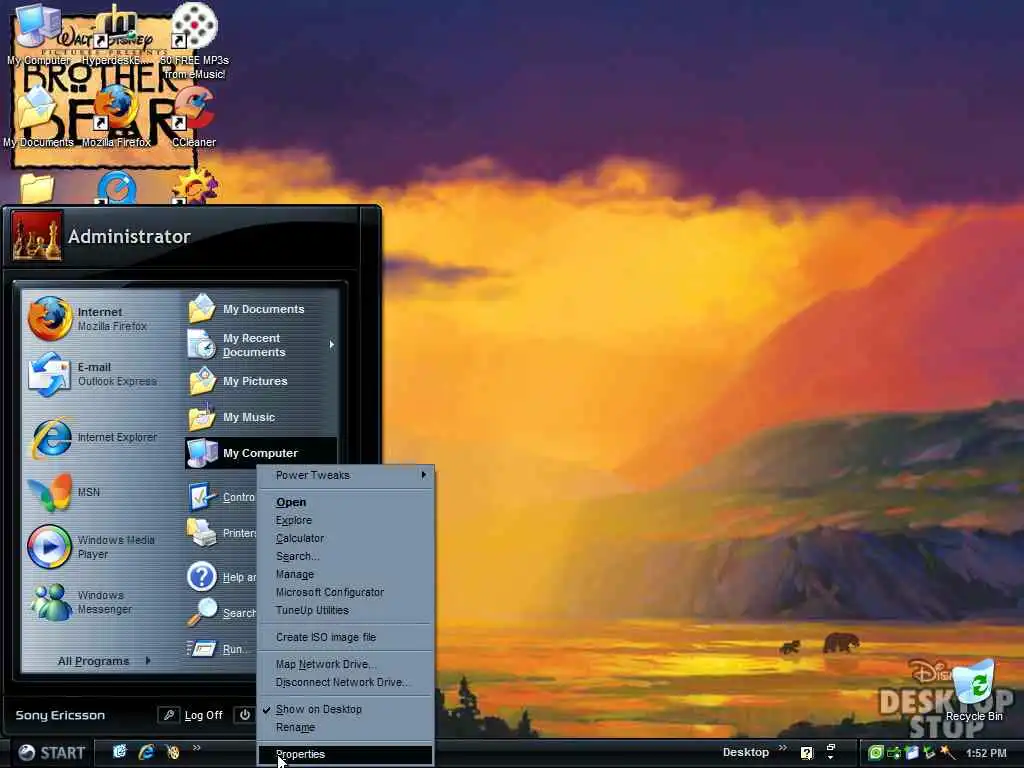
Task: Click the green round tray icon
Action: point(875,753)
